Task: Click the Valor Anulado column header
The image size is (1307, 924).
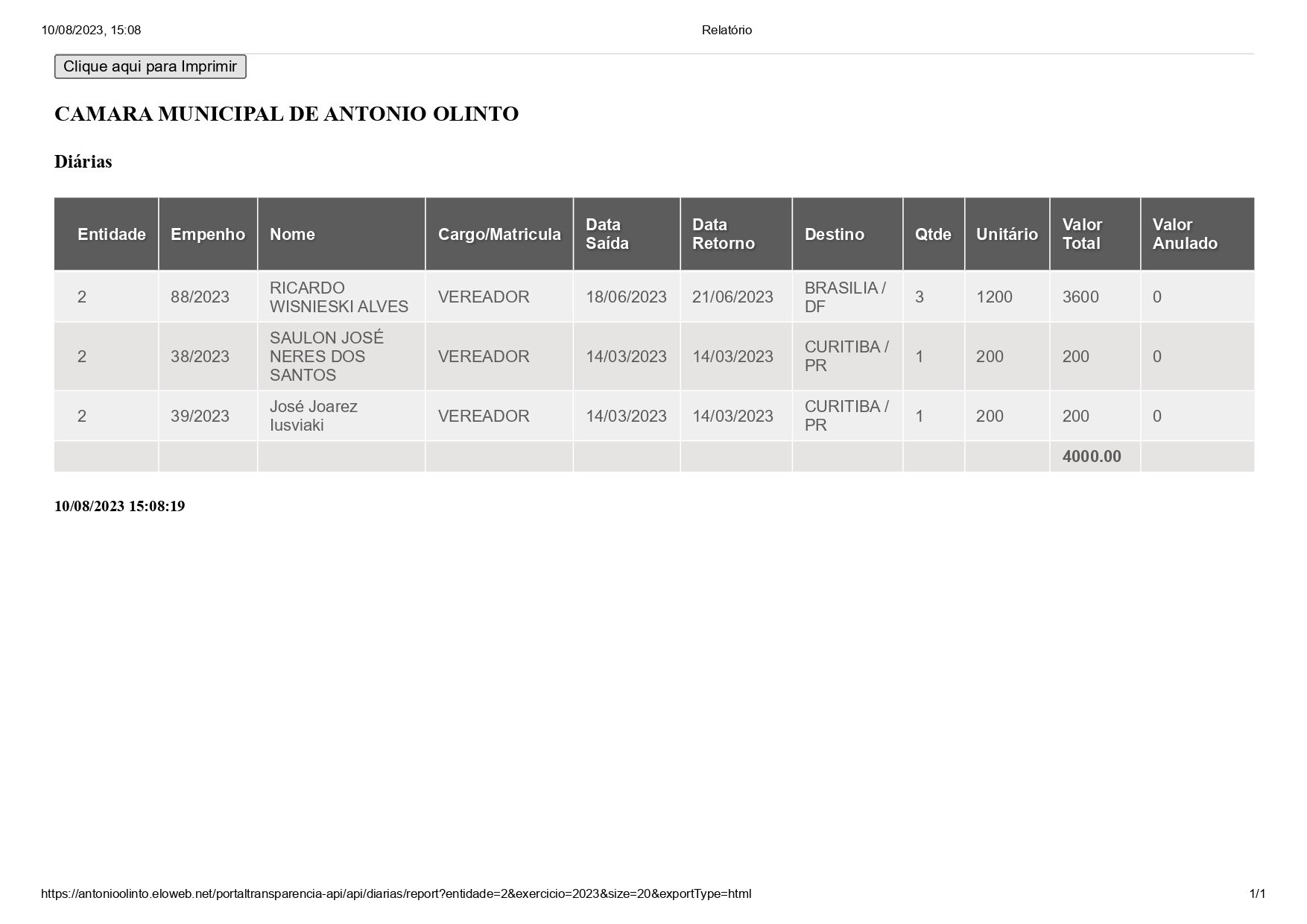Action: pos(1184,234)
